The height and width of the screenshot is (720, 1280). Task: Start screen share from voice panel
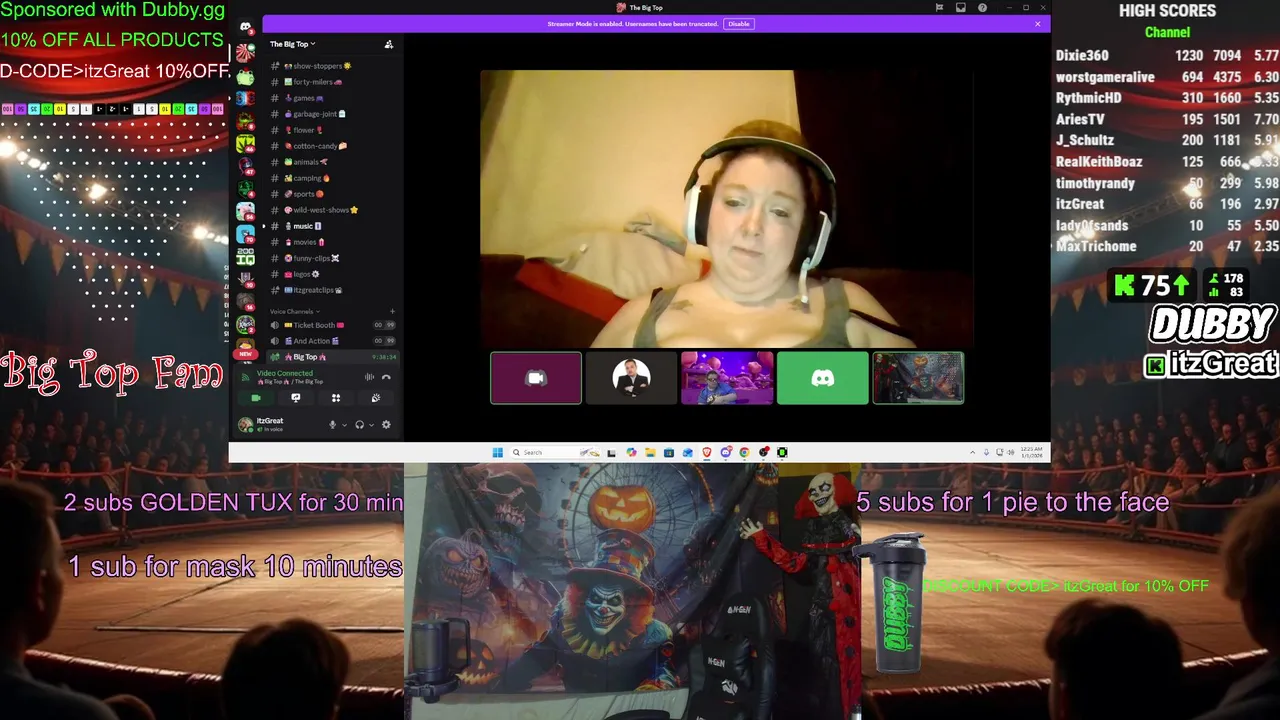[x=295, y=398]
